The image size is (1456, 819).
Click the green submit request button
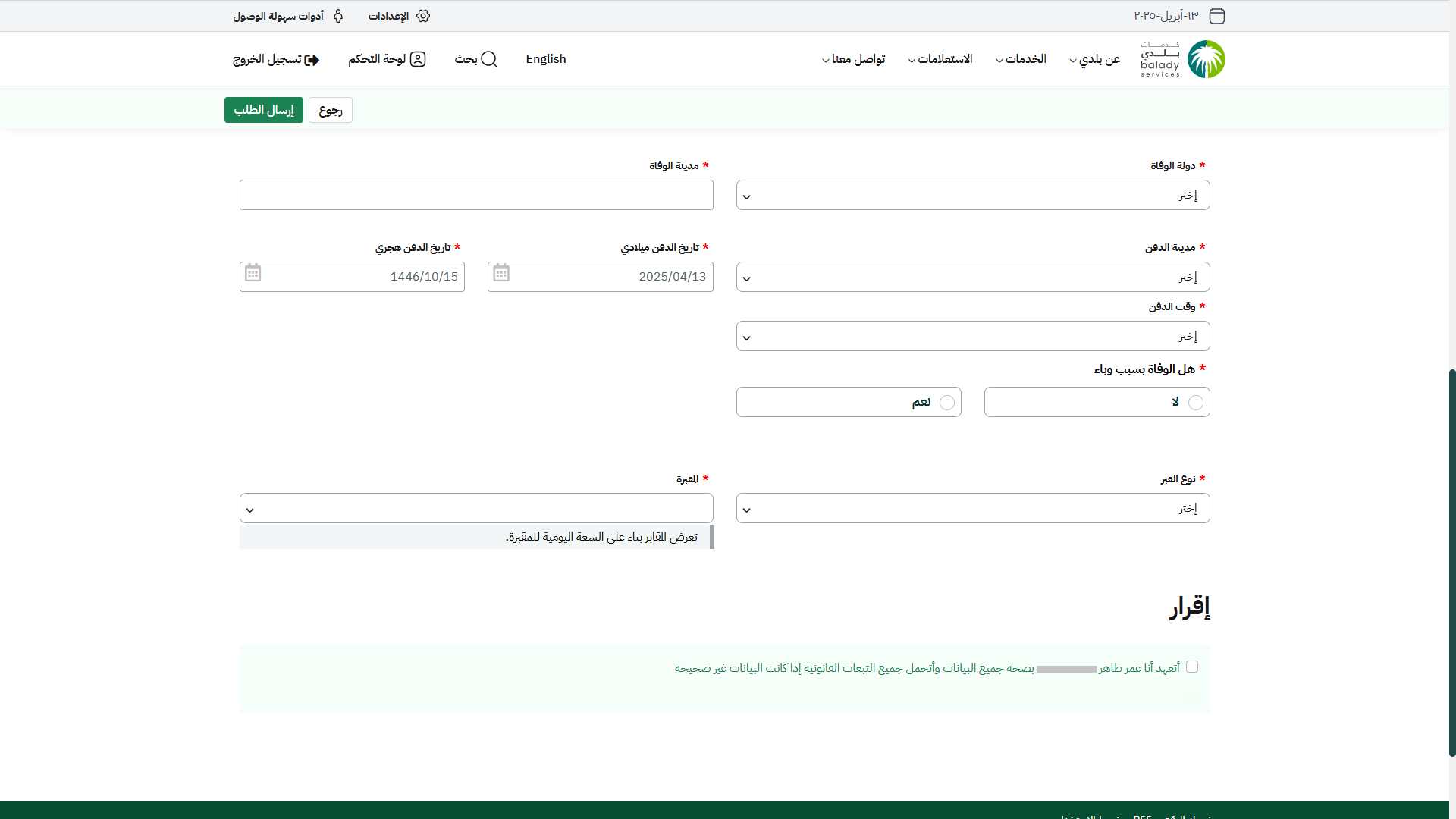[263, 110]
